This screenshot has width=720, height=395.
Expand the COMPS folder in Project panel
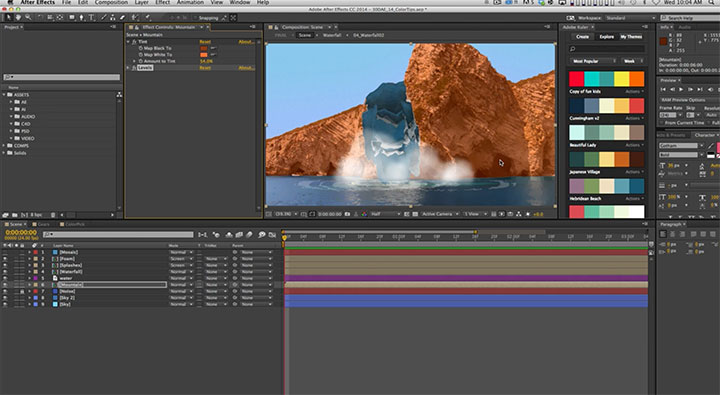click(x=5, y=146)
